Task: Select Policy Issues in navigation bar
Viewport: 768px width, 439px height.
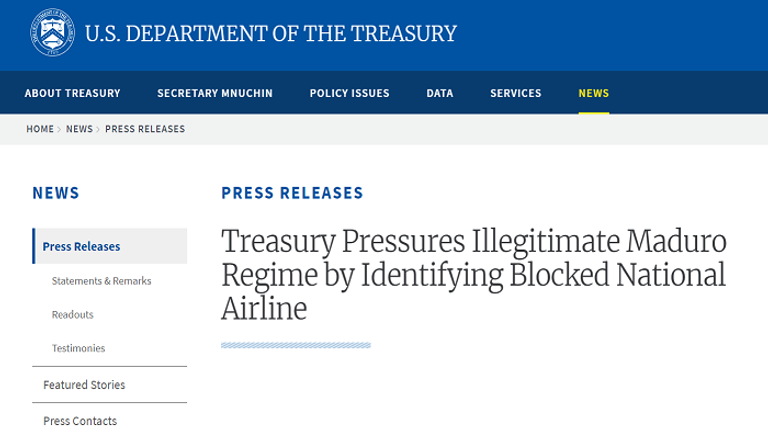Action: pos(350,93)
